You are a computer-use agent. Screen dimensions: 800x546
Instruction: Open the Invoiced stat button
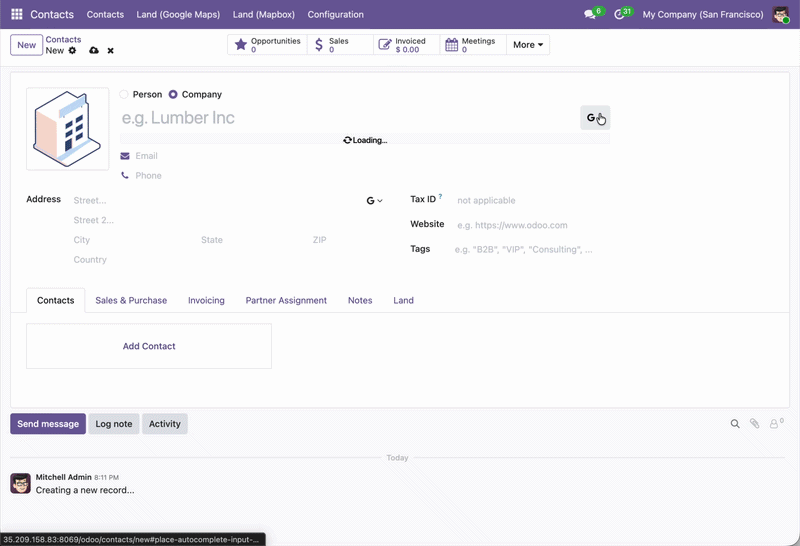pyautogui.click(x=407, y=45)
